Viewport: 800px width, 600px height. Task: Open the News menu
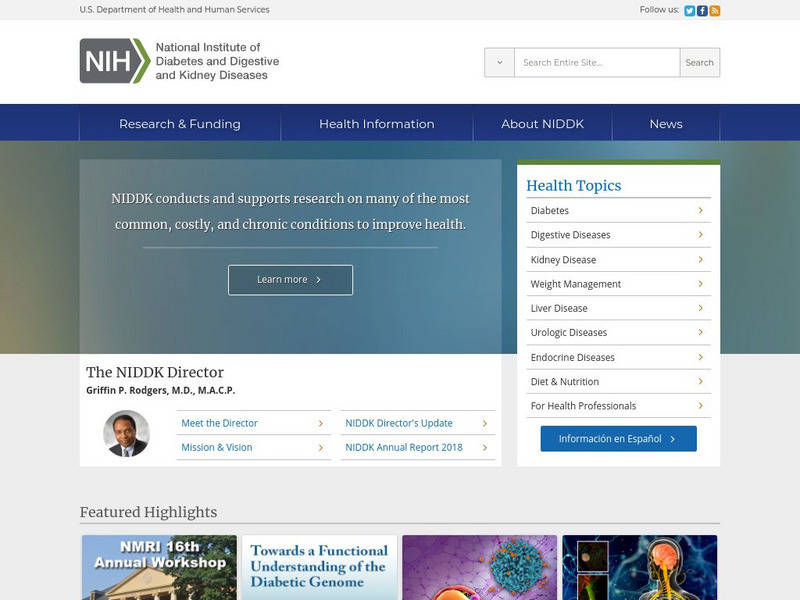coord(666,123)
